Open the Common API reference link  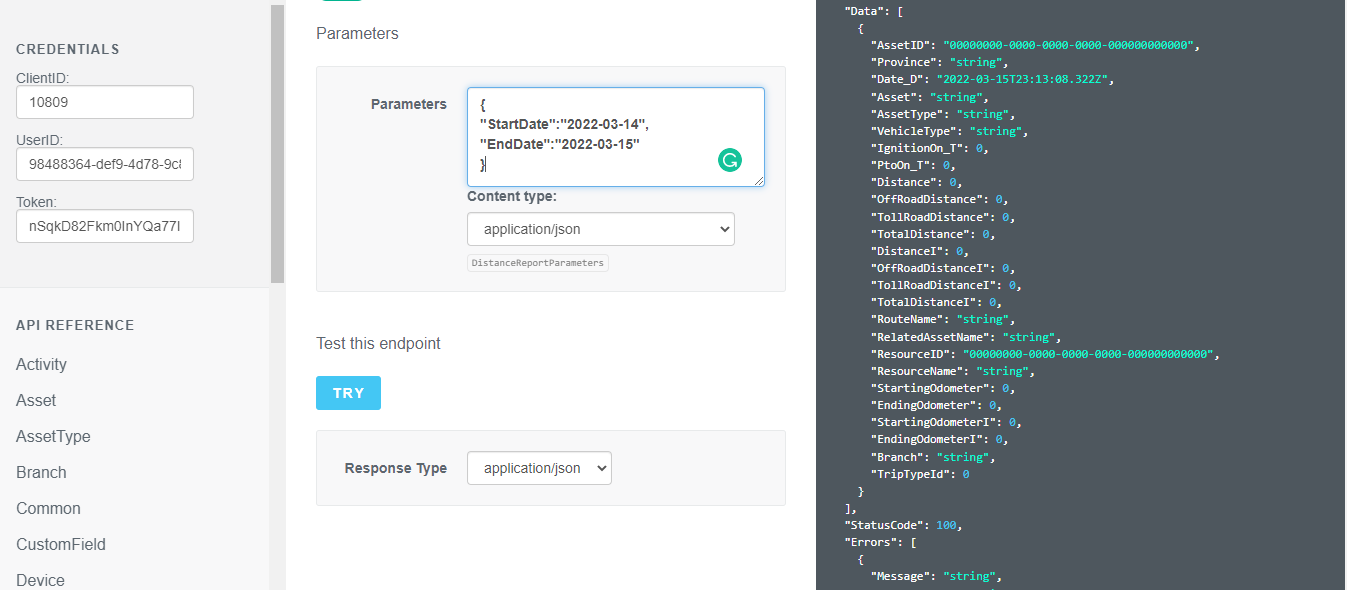click(x=48, y=508)
